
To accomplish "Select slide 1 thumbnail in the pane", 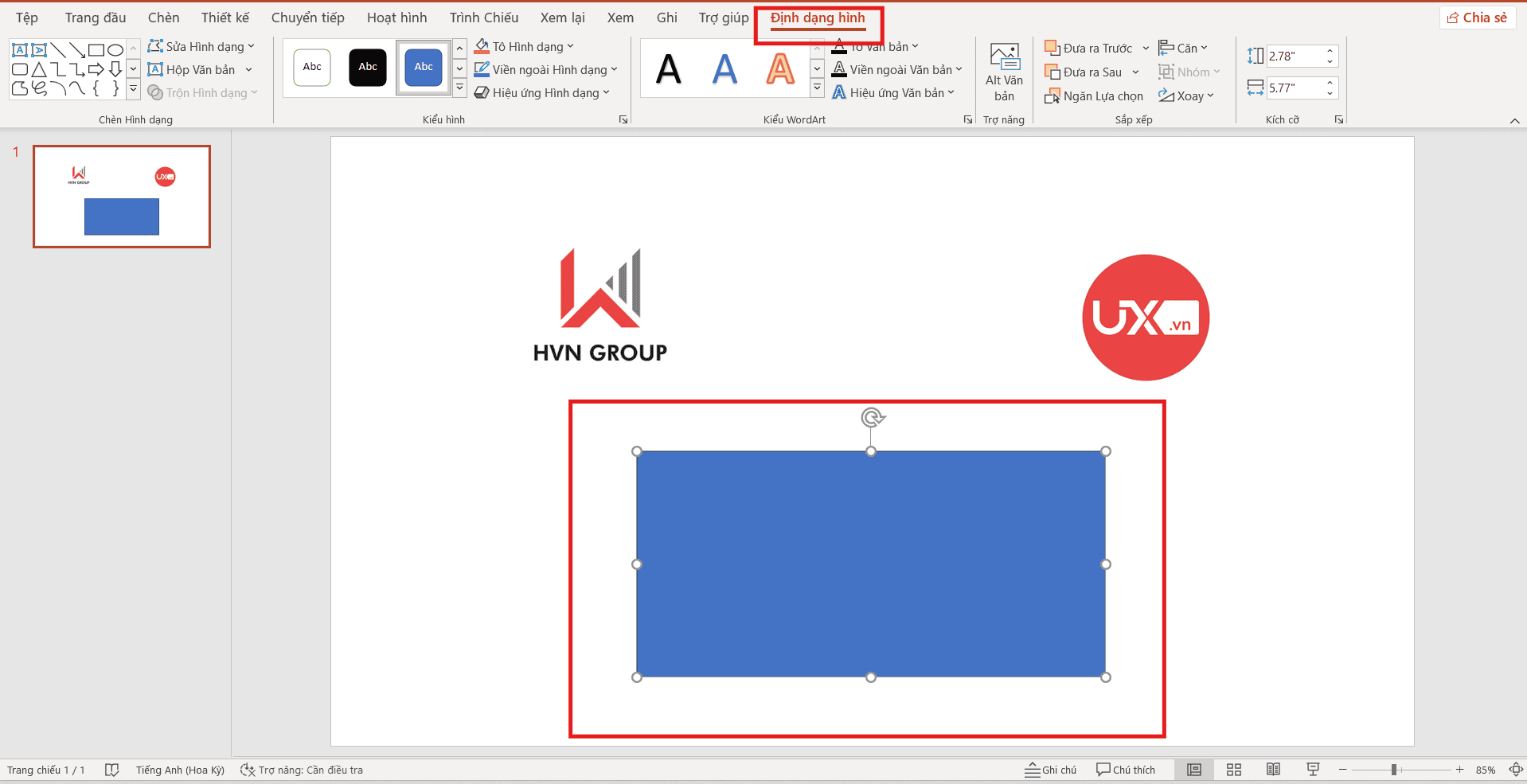I will (x=121, y=196).
